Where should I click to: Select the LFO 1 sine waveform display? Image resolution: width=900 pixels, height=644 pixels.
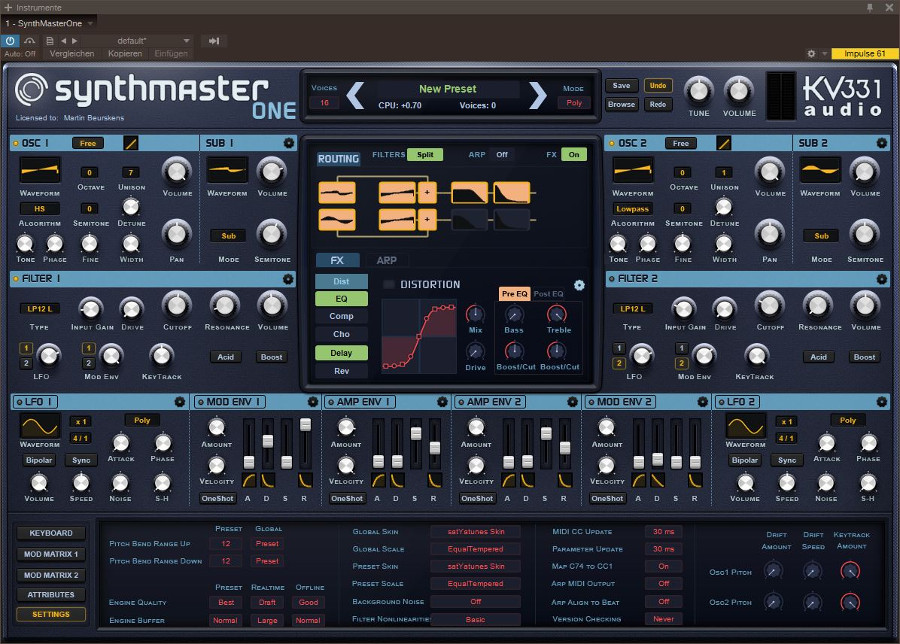40,426
